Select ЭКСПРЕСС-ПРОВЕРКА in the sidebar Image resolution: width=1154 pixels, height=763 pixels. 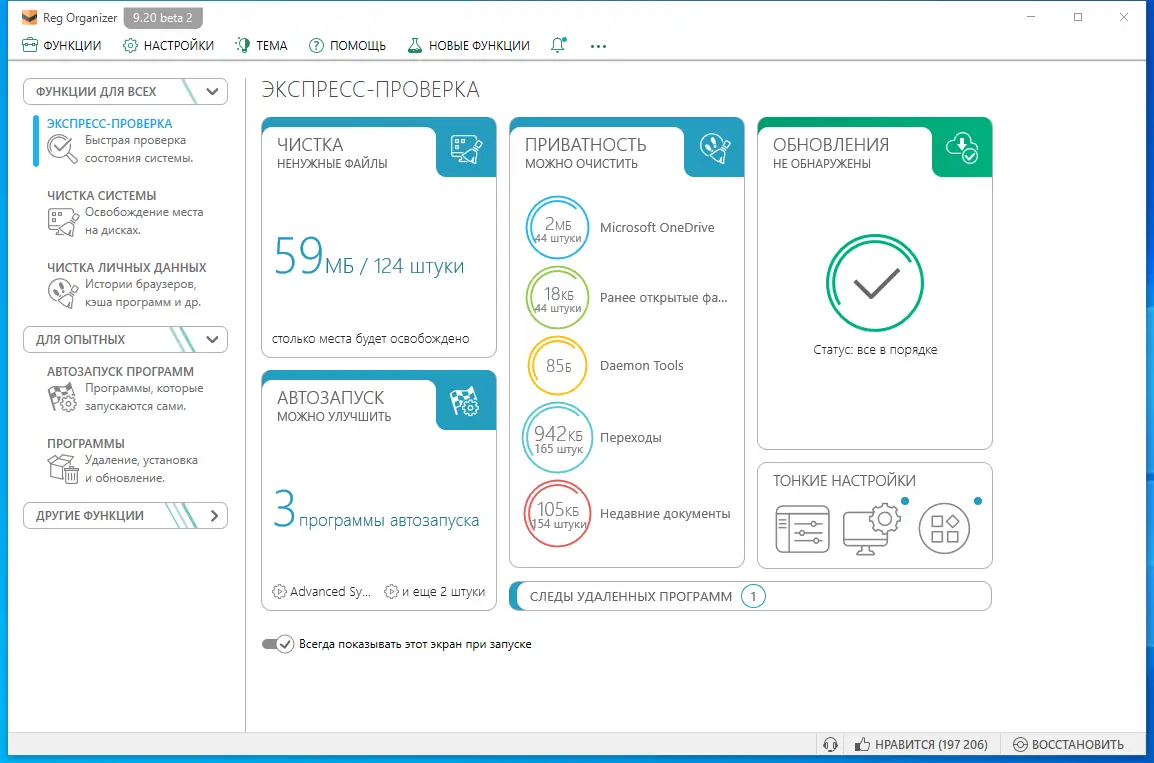tap(110, 124)
